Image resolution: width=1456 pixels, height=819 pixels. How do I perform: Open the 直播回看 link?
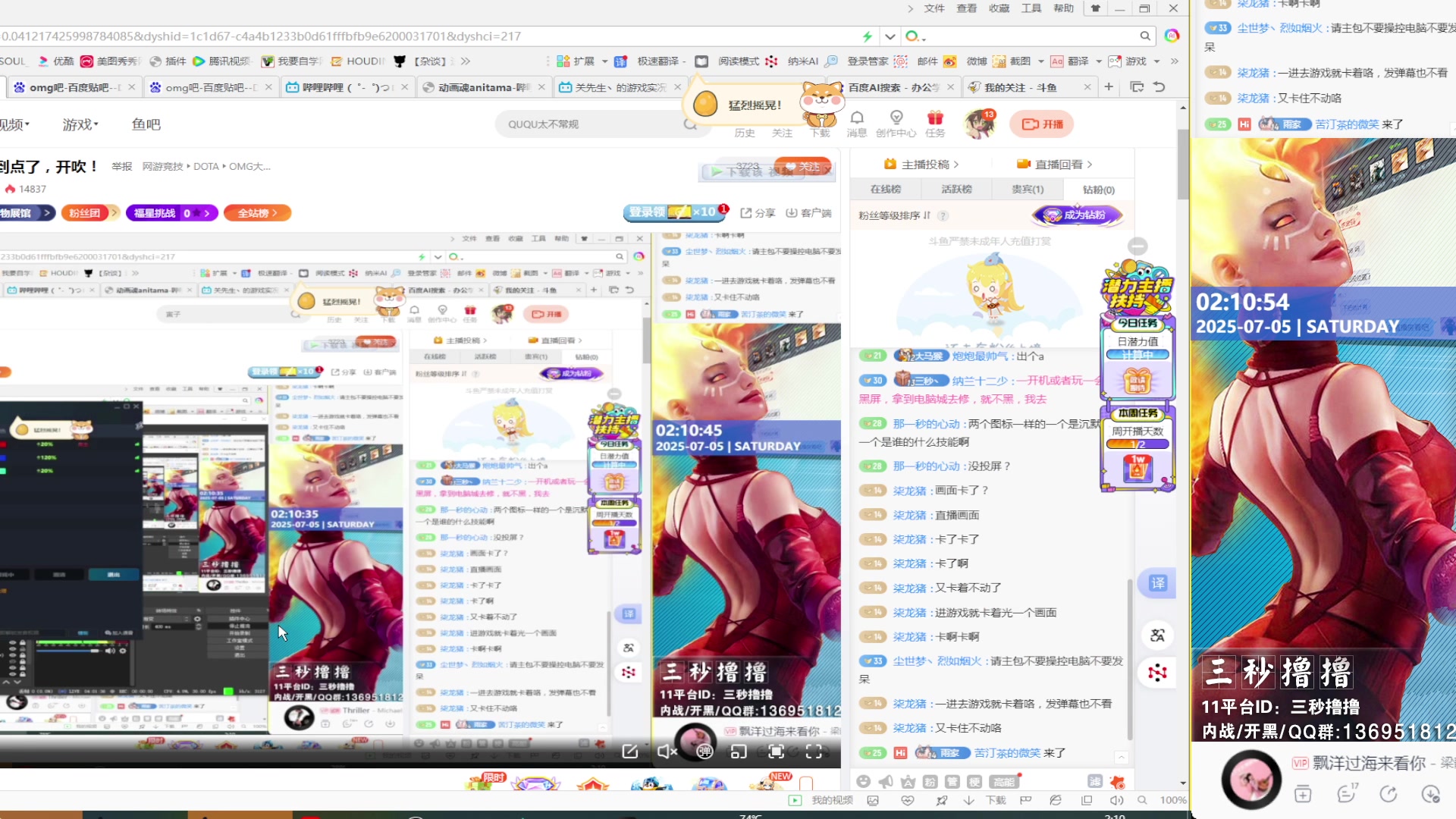click(1055, 164)
